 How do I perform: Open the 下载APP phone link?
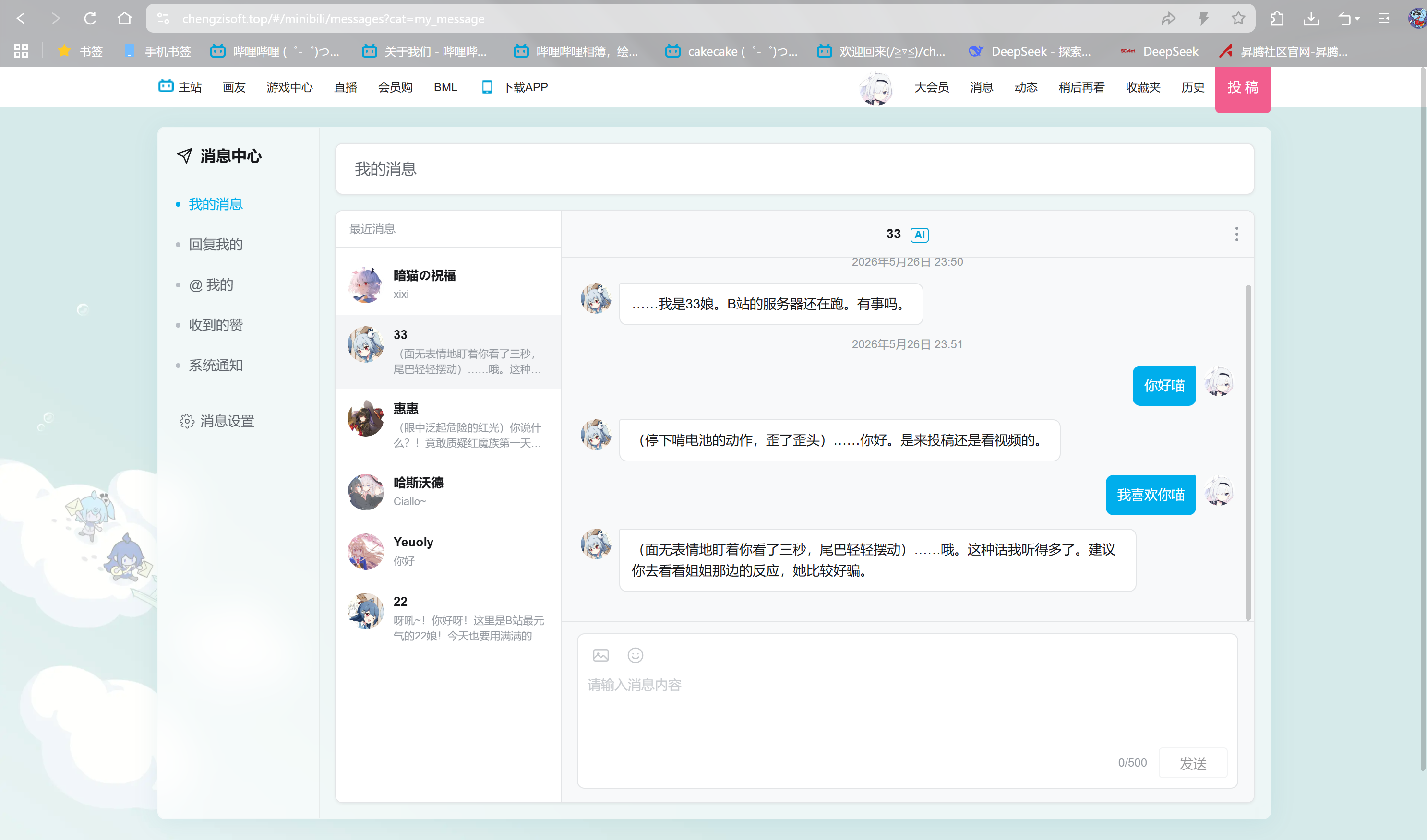(x=514, y=87)
